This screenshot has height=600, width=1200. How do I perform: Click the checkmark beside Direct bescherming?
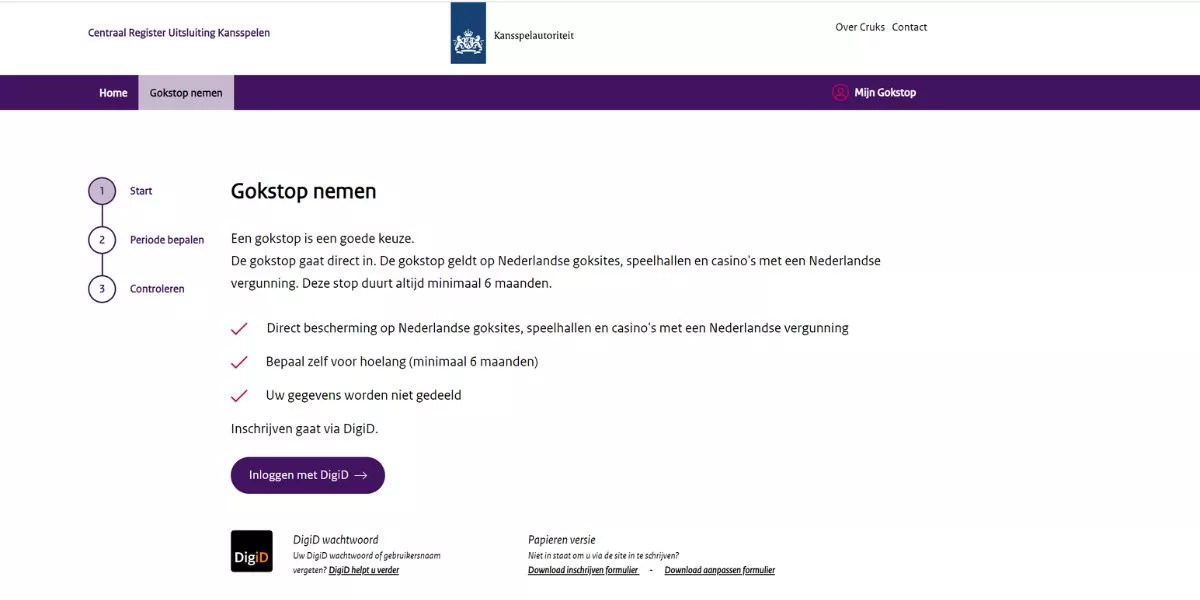239,329
